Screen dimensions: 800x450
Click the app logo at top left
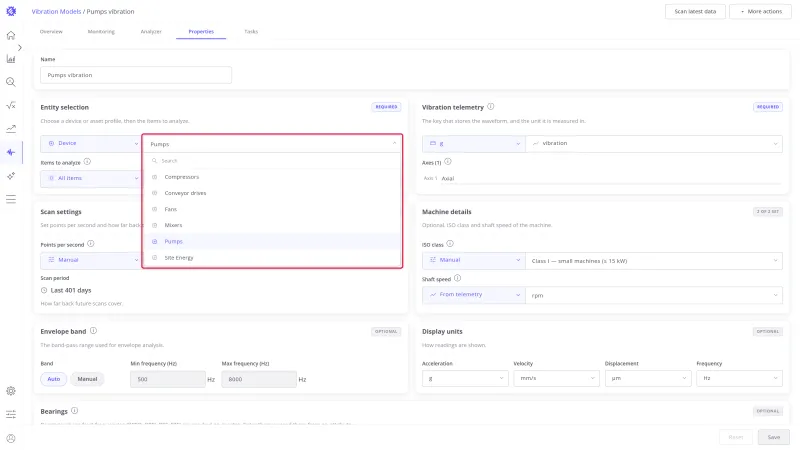(11, 11)
